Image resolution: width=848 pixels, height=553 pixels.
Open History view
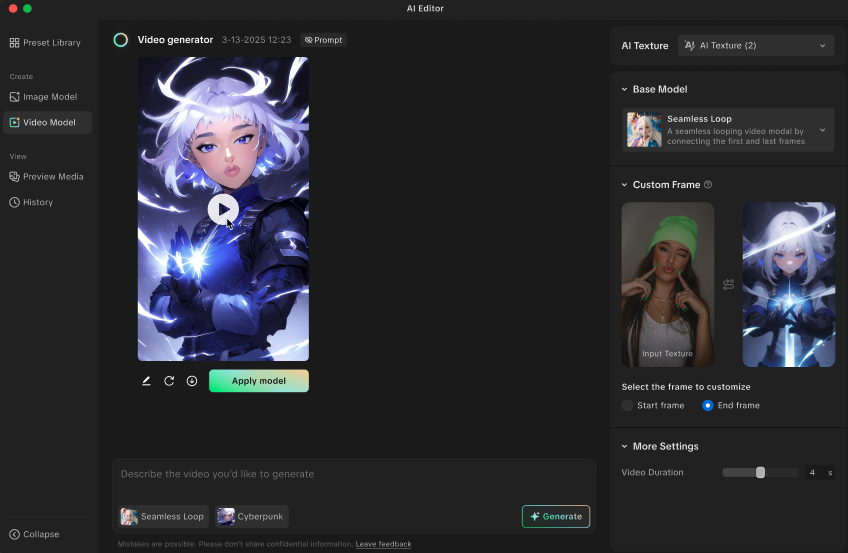31,202
